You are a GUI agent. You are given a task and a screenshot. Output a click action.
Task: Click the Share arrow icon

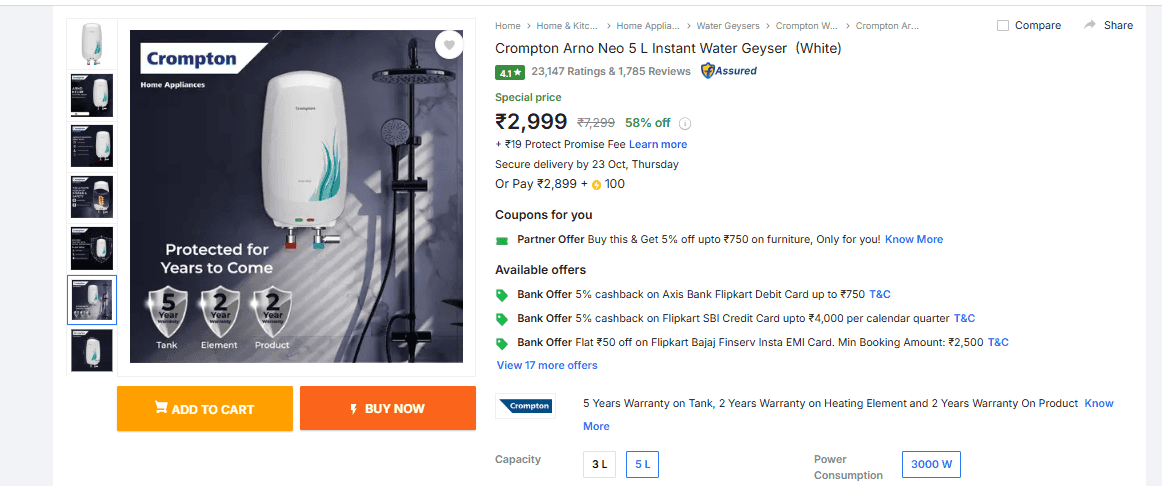pos(1090,25)
